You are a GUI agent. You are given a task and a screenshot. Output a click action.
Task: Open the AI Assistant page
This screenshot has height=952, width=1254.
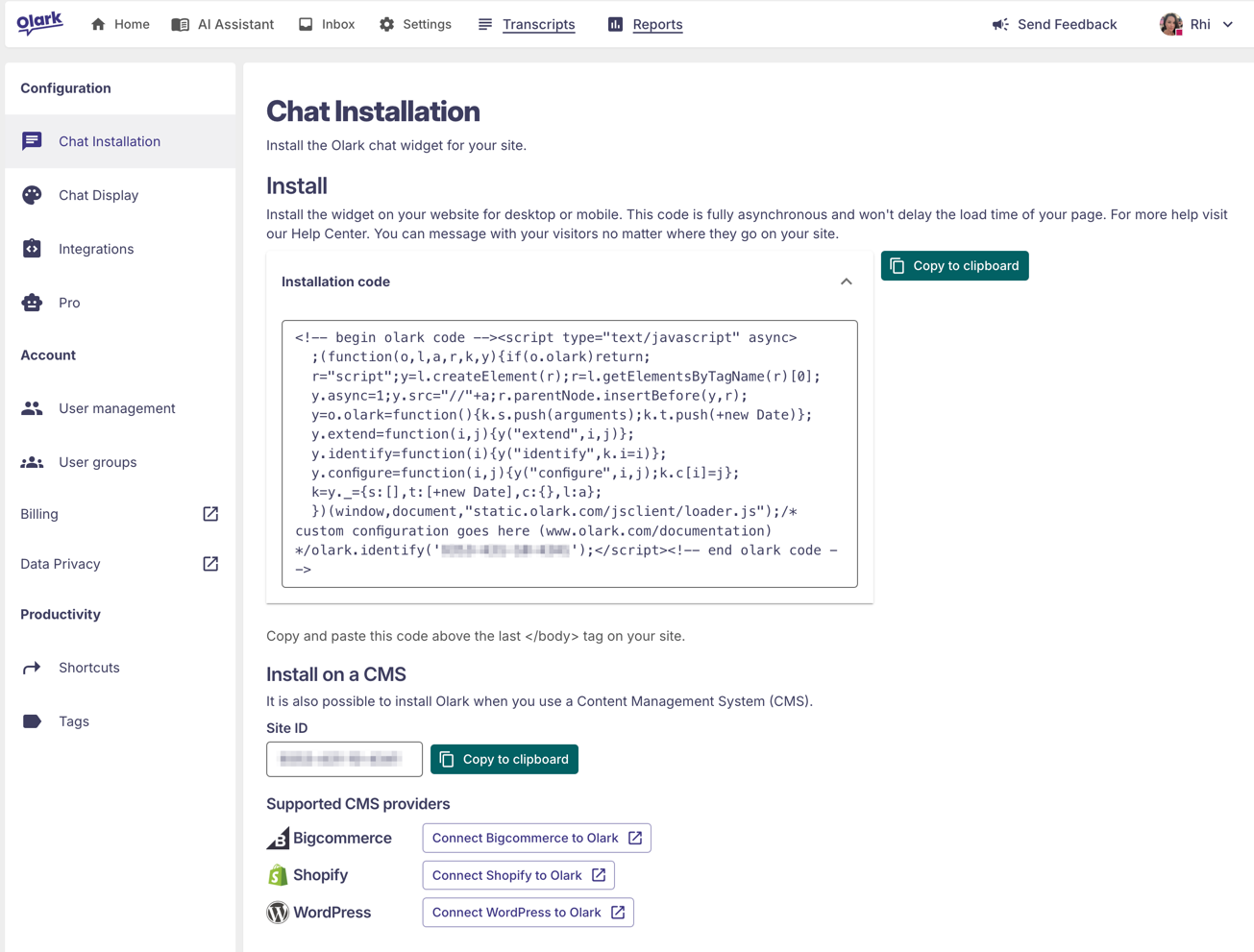click(x=223, y=24)
